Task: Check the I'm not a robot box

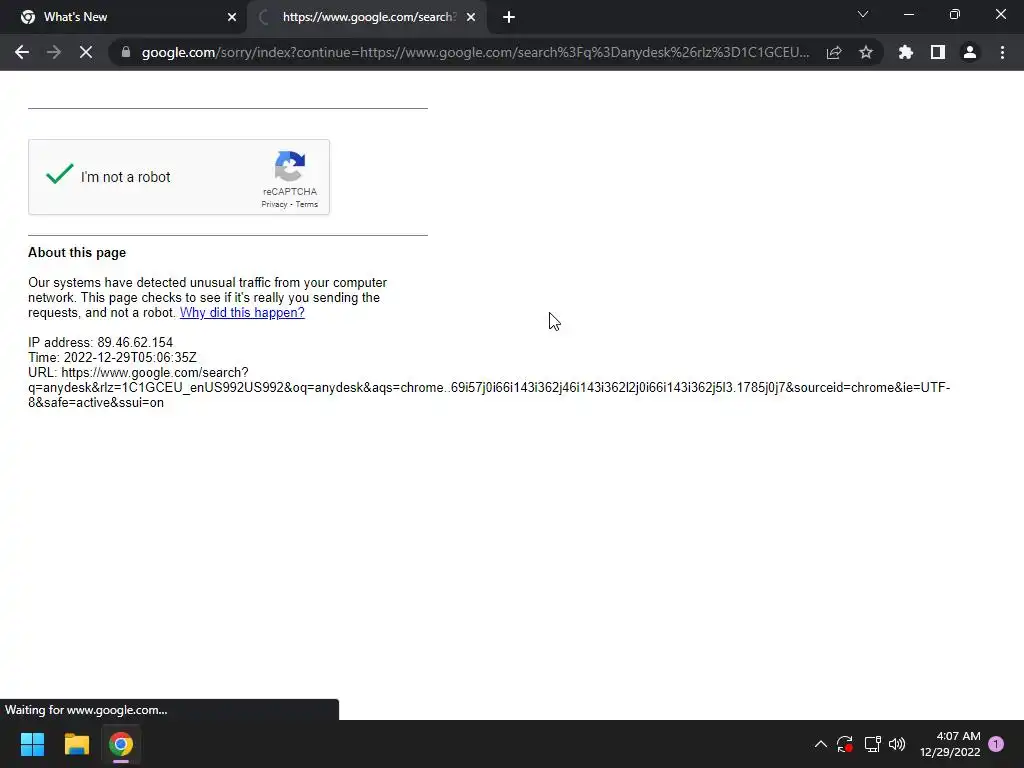Action: point(59,174)
